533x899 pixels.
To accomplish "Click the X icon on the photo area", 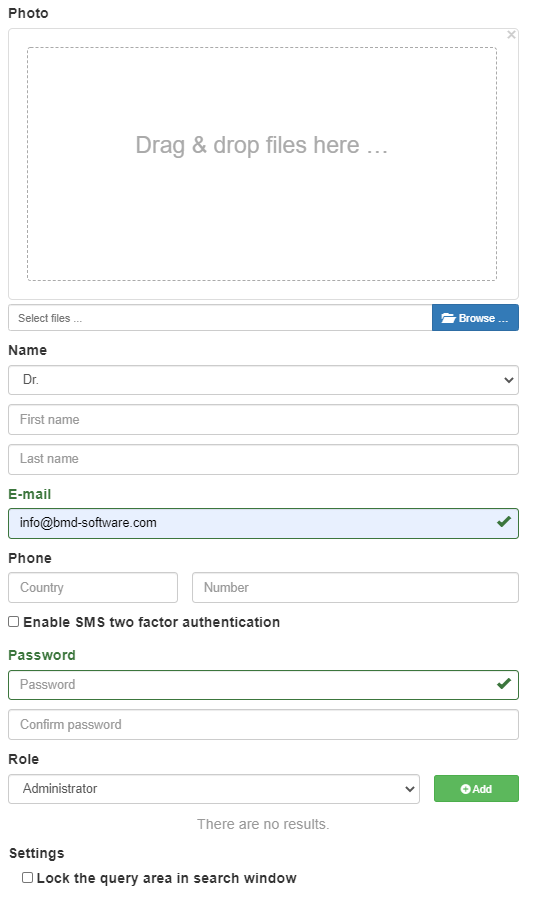I will 511,35.
